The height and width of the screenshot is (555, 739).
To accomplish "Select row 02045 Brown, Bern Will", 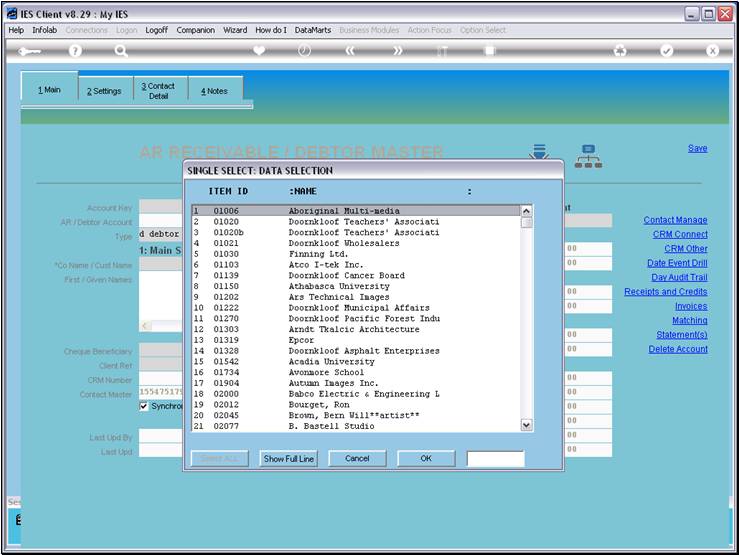I will 356,416.
